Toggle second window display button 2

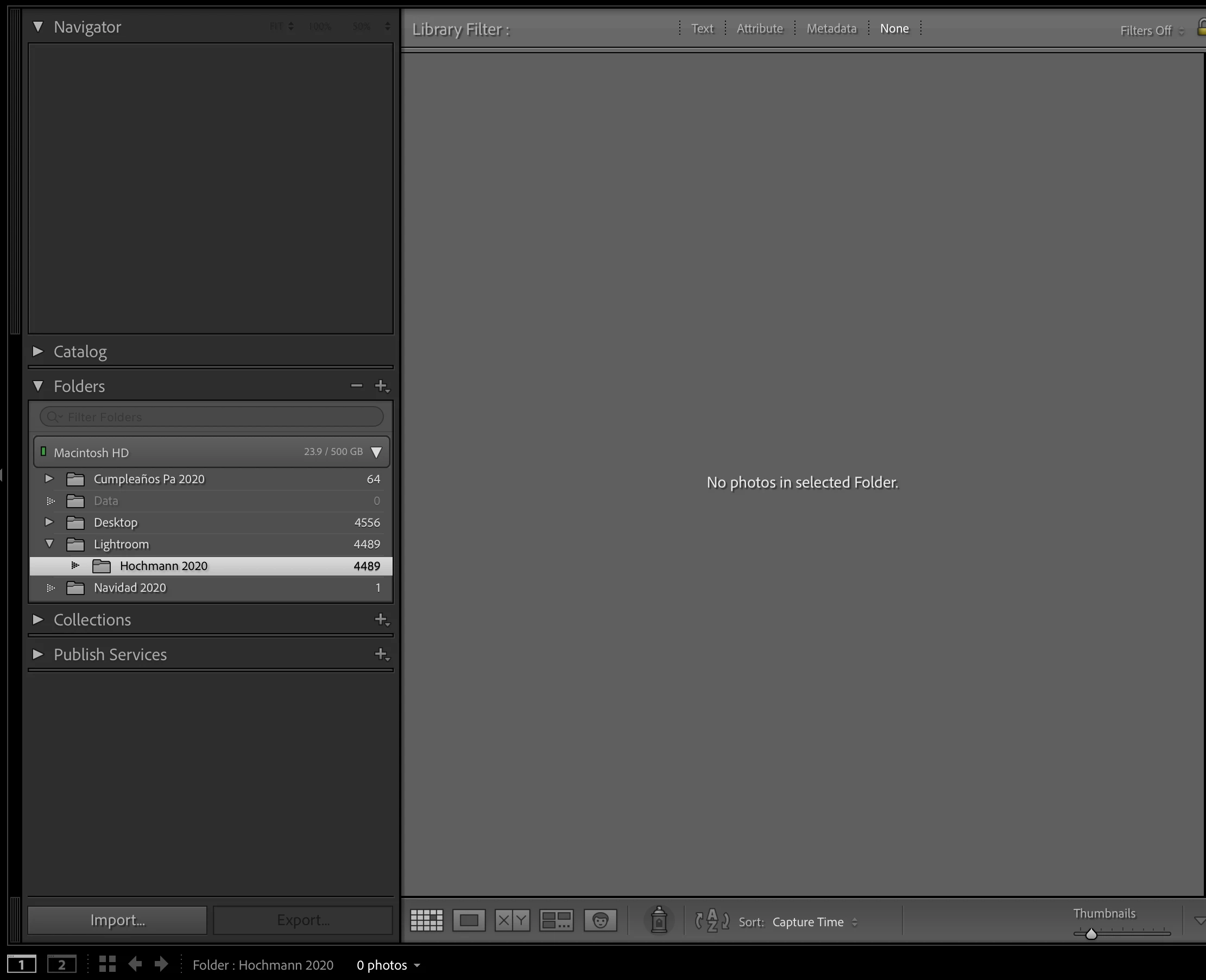(61, 964)
